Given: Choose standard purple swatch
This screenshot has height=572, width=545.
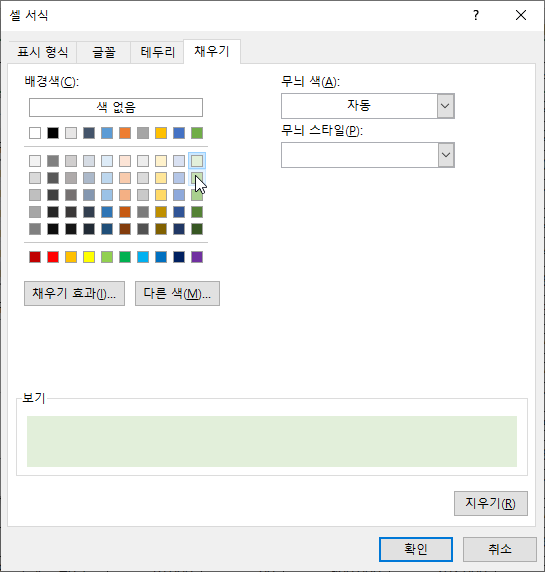Looking at the screenshot, I should [x=197, y=257].
